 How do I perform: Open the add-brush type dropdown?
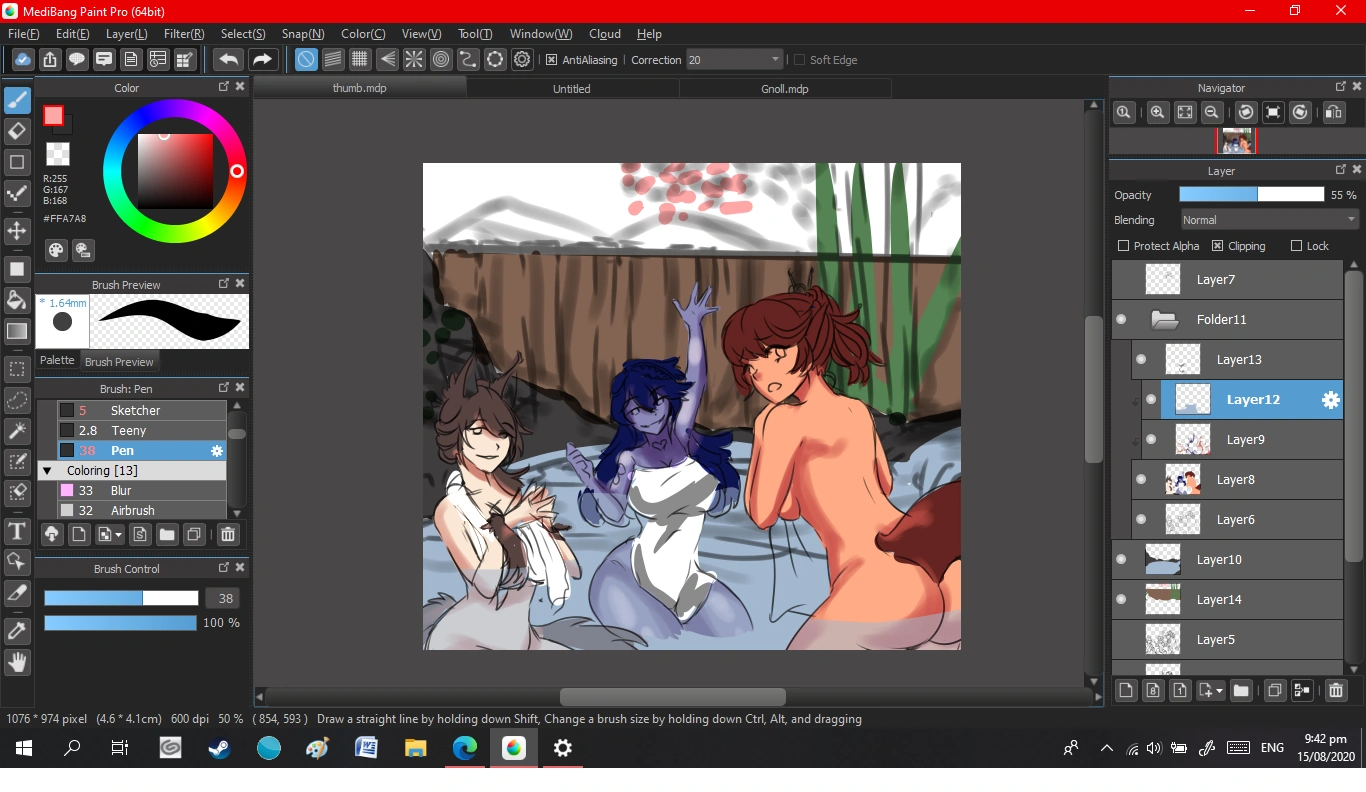coord(110,534)
